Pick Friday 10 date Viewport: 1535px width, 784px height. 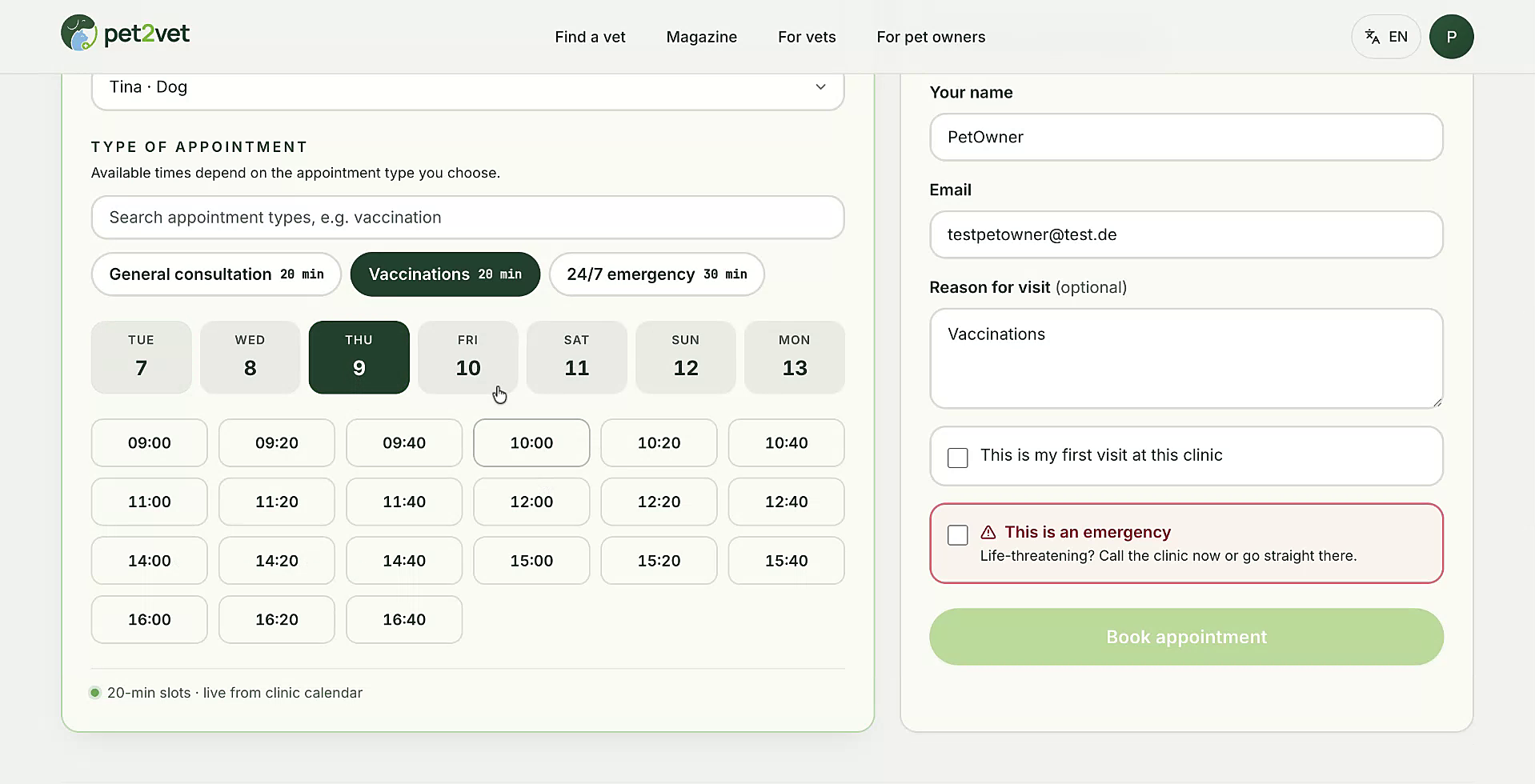[467, 357]
